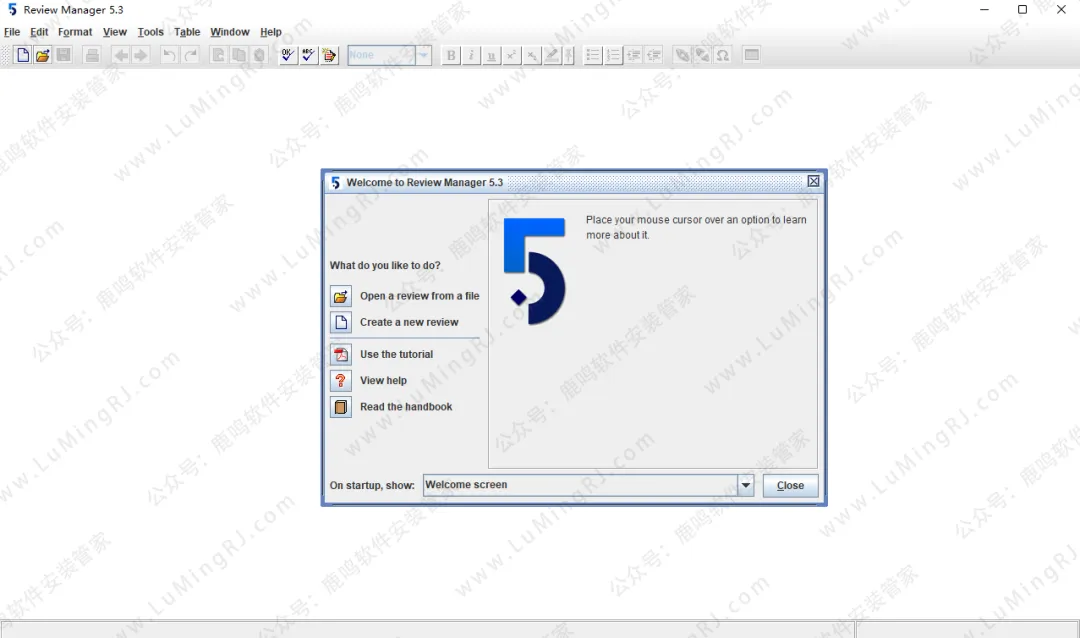Decrease indent using the toolbar icon

point(654,55)
